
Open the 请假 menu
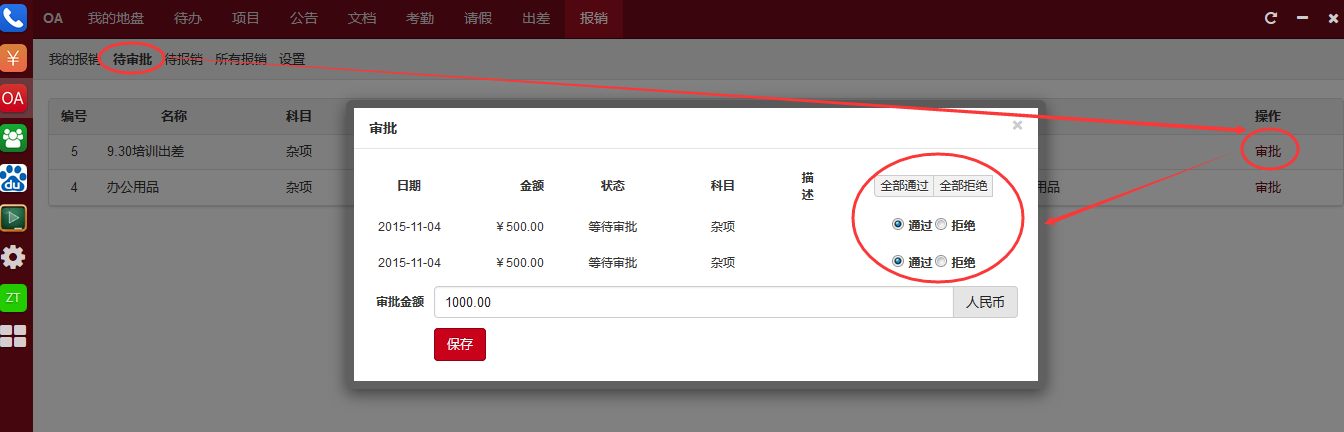(x=478, y=18)
